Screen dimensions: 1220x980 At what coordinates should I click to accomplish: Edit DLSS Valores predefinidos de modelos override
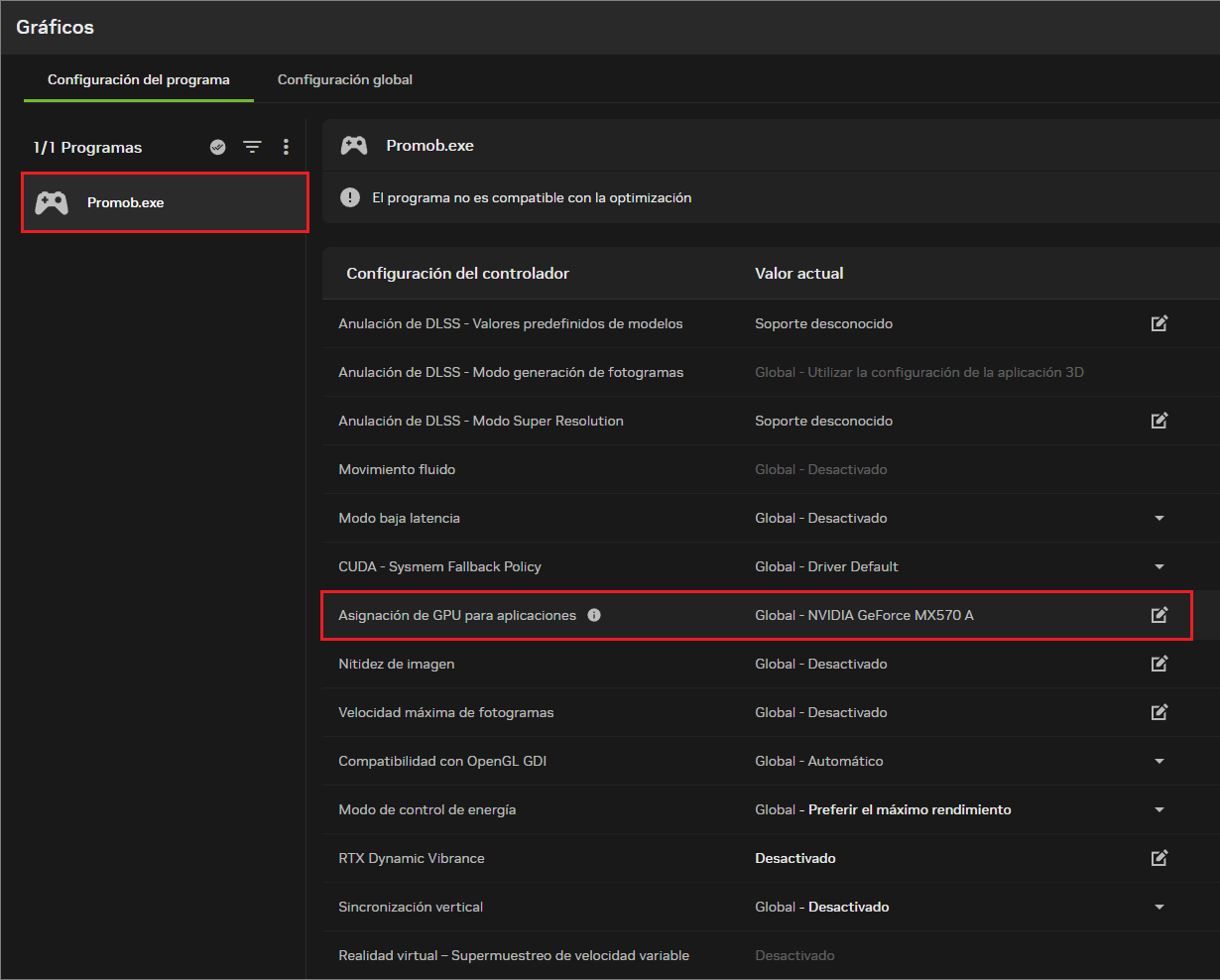click(1159, 323)
